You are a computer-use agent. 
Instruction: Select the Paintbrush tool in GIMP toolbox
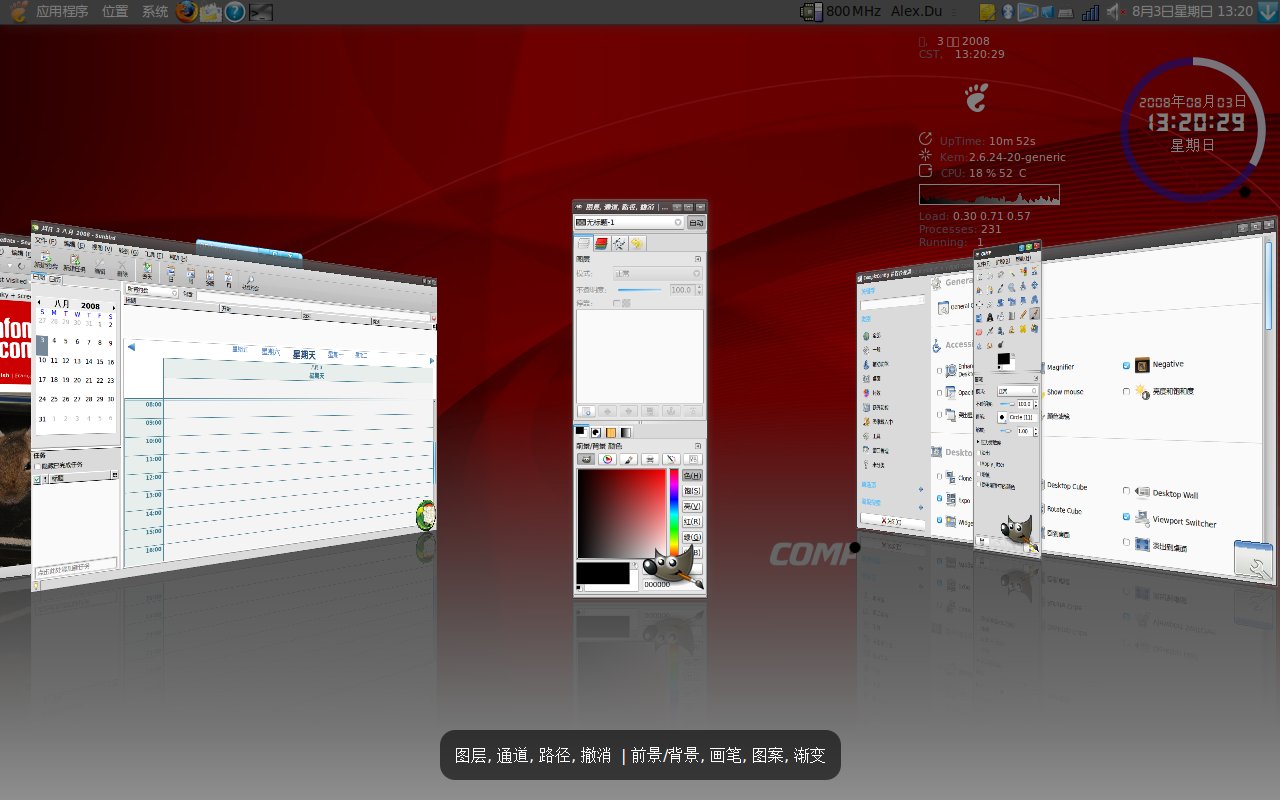point(1034,313)
